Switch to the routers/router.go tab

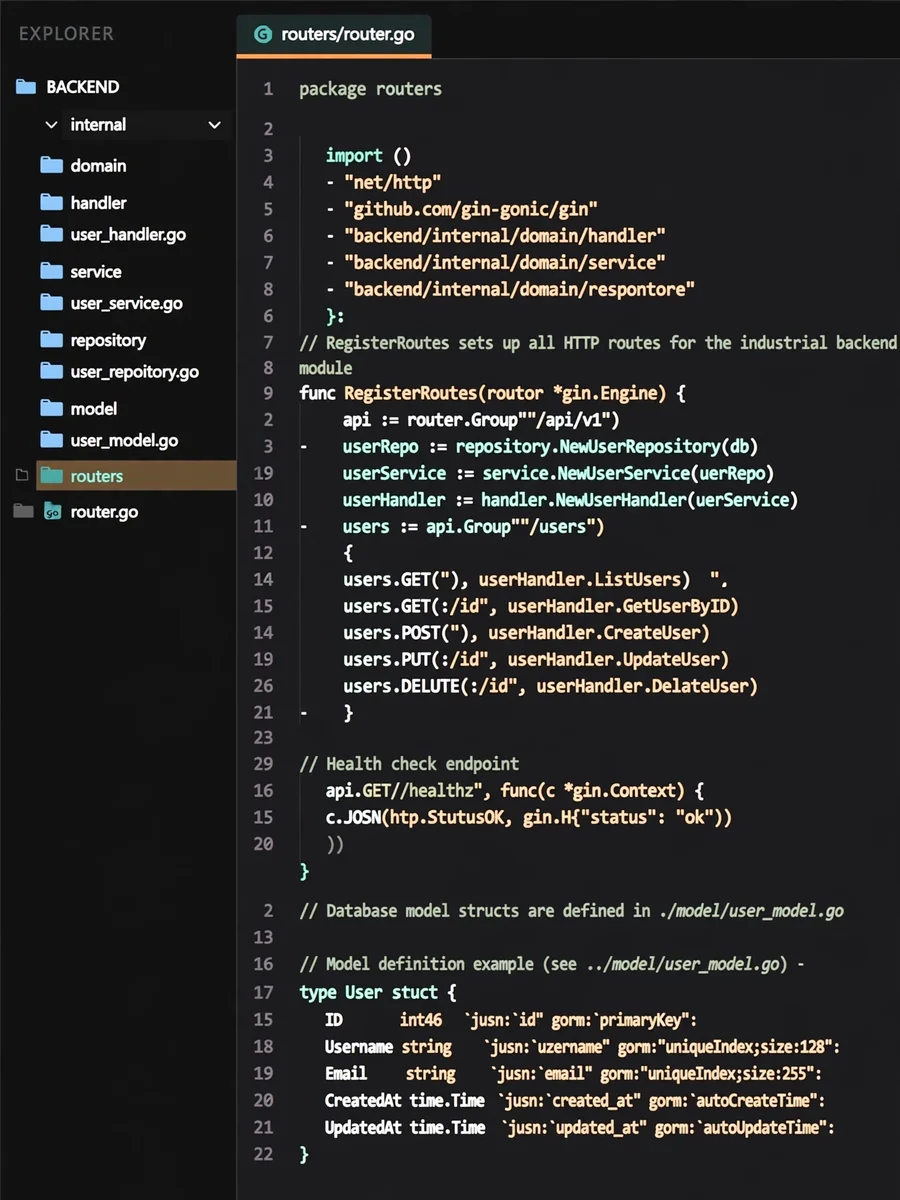(x=334, y=34)
